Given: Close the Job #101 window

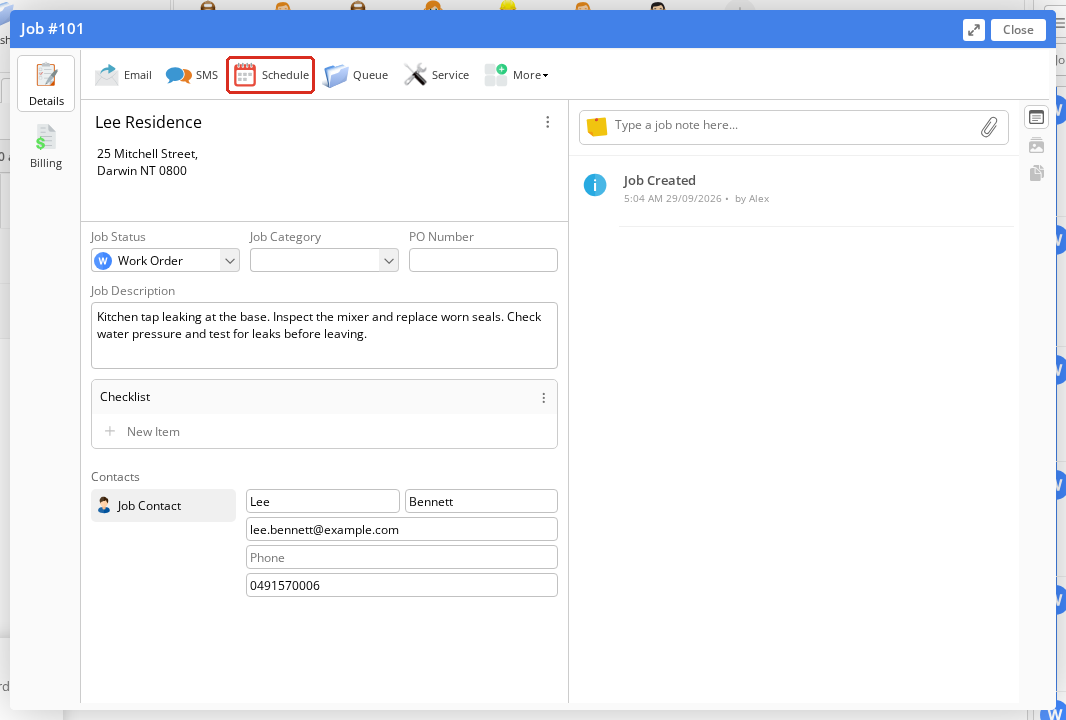Looking at the screenshot, I should (x=1018, y=30).
